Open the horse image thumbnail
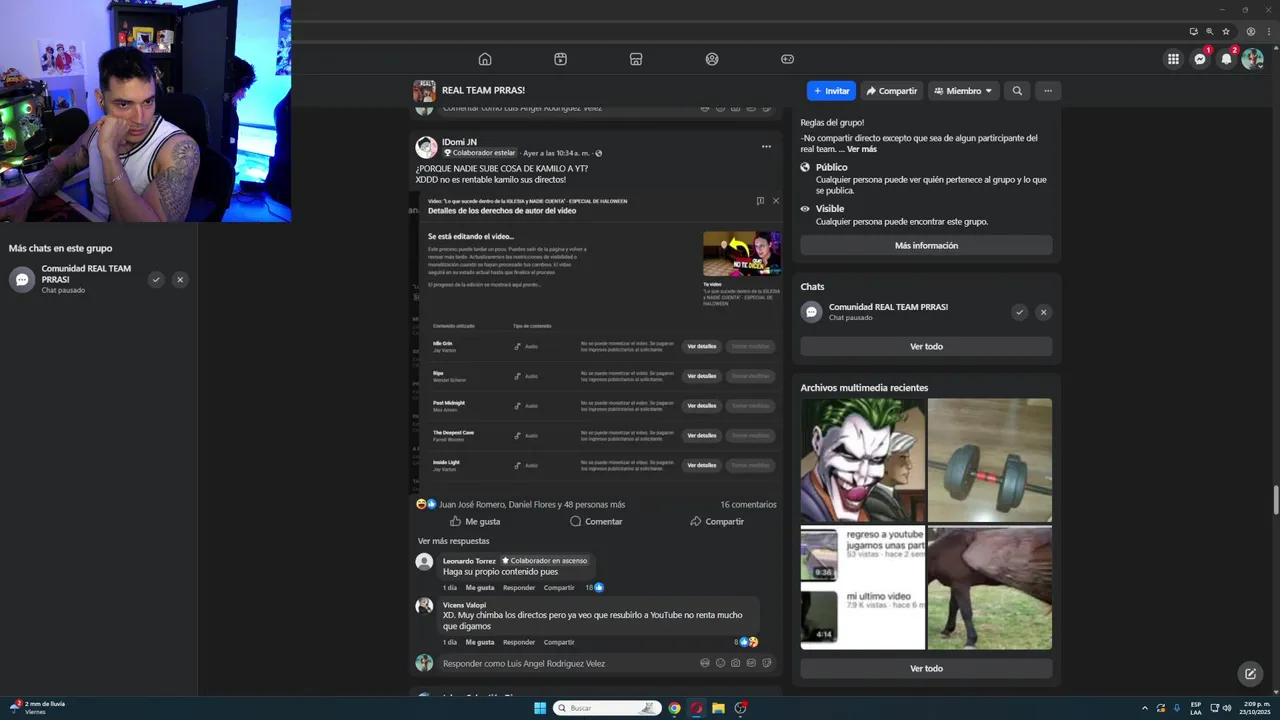The height and width of the screenshot is (720, 1280). click(990, 588)
